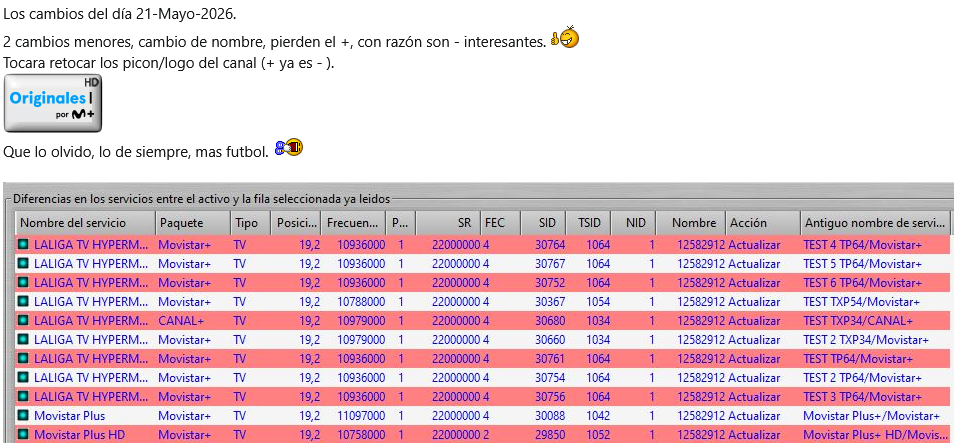Screen dimensions: 955x444
Task: Select TV icon in row SID 30752
Action: click(24, 282)
